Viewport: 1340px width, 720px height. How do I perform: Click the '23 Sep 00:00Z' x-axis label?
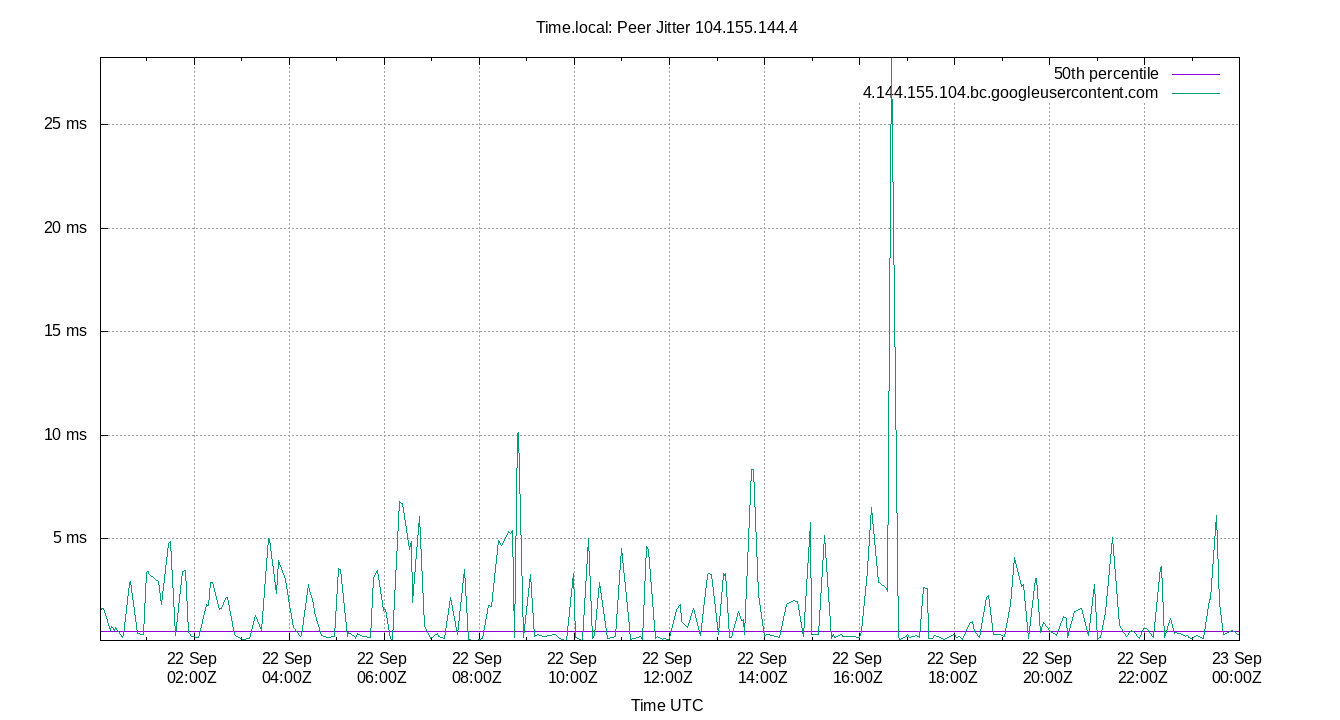coord(1236,668)
